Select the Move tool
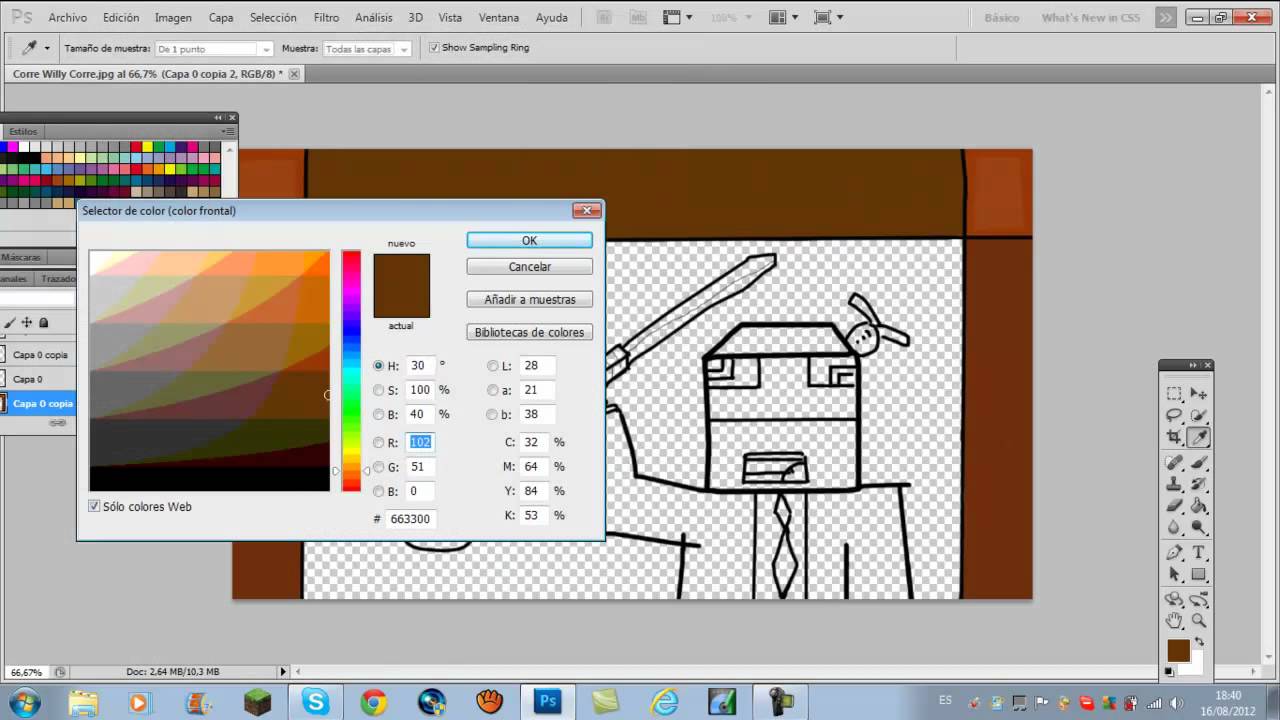Screen dimensions: 1280x720 pos(1199,394)
